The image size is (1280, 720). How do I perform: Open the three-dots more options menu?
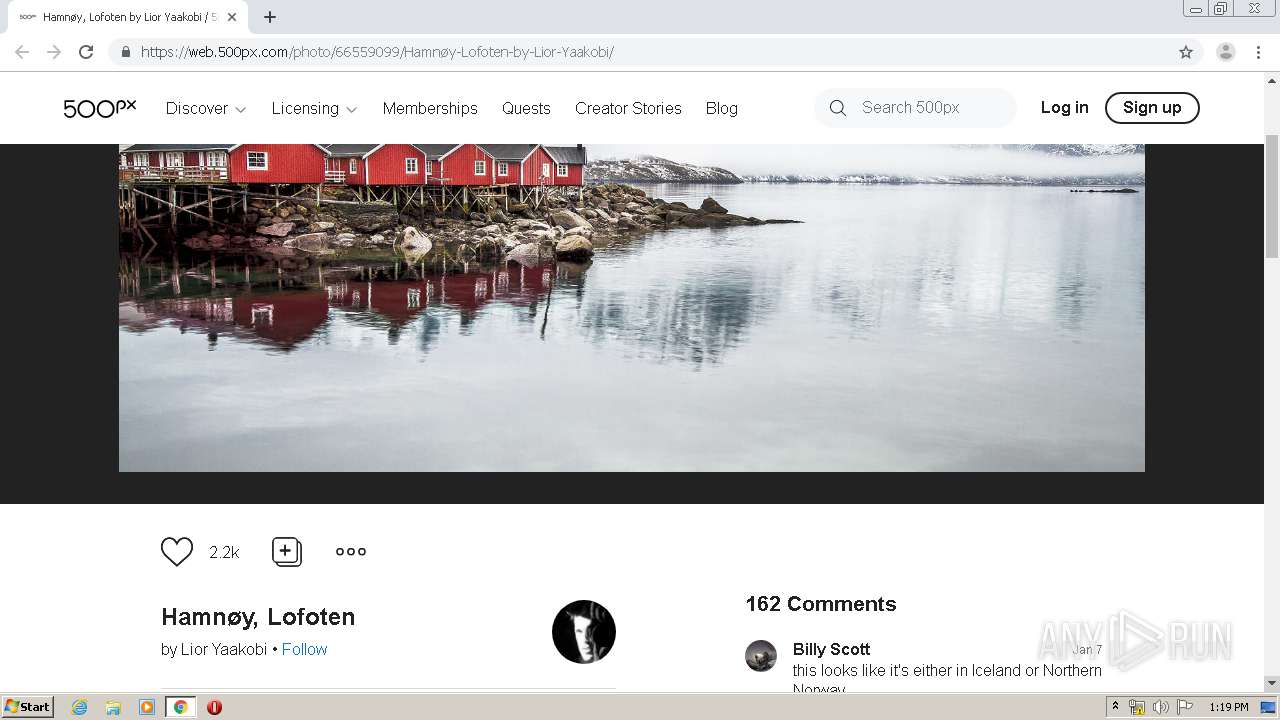(x=351, y=551)
